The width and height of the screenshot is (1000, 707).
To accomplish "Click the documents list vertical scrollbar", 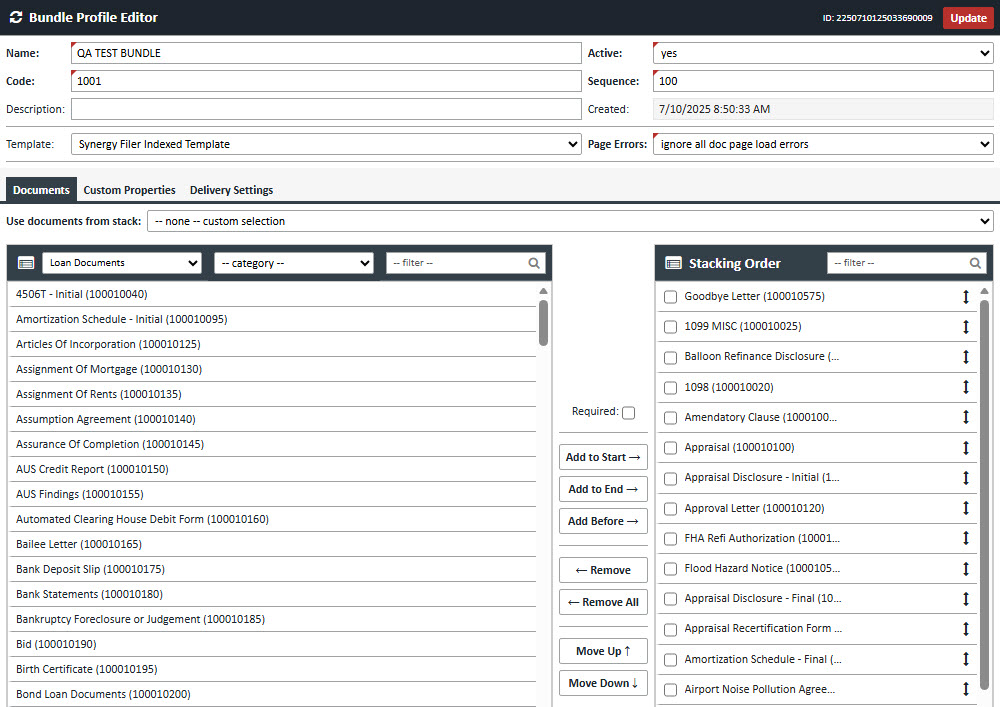I will (x=543, y=323).
